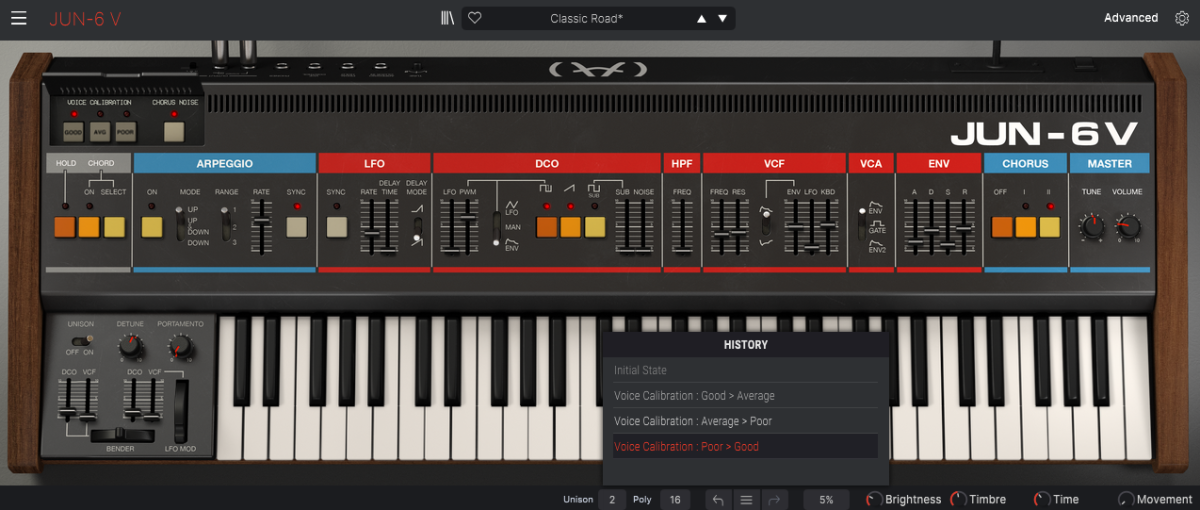Viewport: 1200px width, 510px height.
Task: Click the 5% CPU meter
Action: tap(827, 499)
